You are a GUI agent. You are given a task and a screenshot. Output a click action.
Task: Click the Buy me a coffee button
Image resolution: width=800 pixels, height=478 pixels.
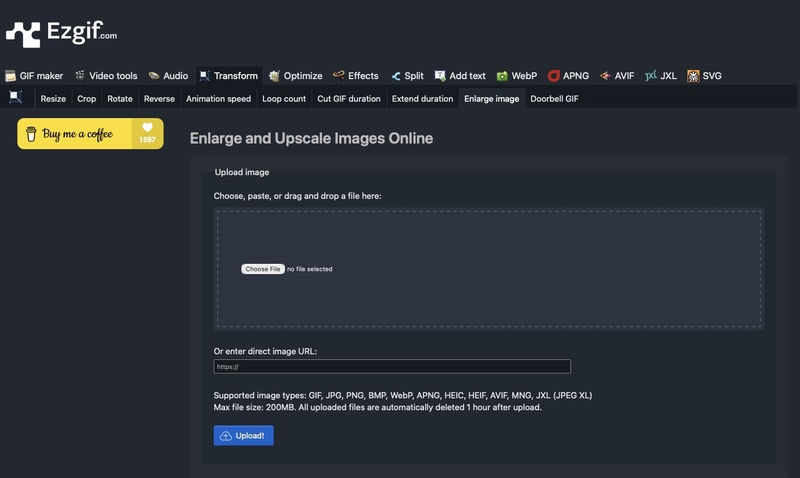point(90,134)
